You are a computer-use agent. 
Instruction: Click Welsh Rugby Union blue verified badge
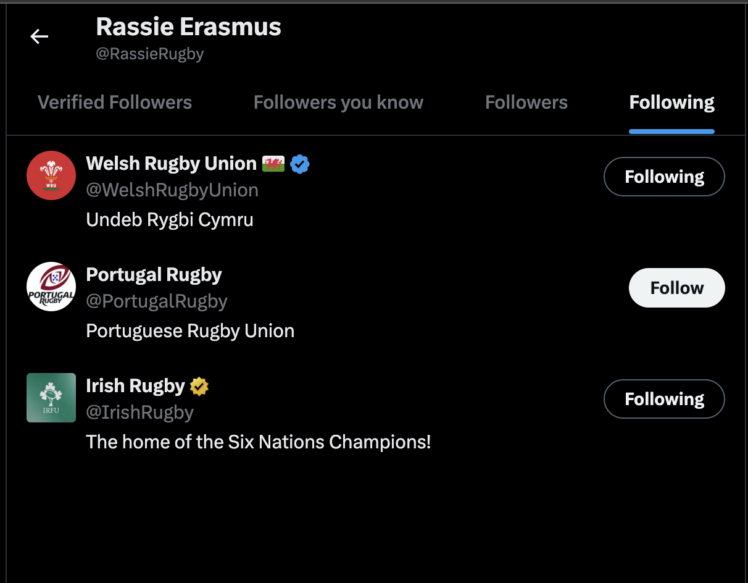pyautogui.click(x=300, y=164)
